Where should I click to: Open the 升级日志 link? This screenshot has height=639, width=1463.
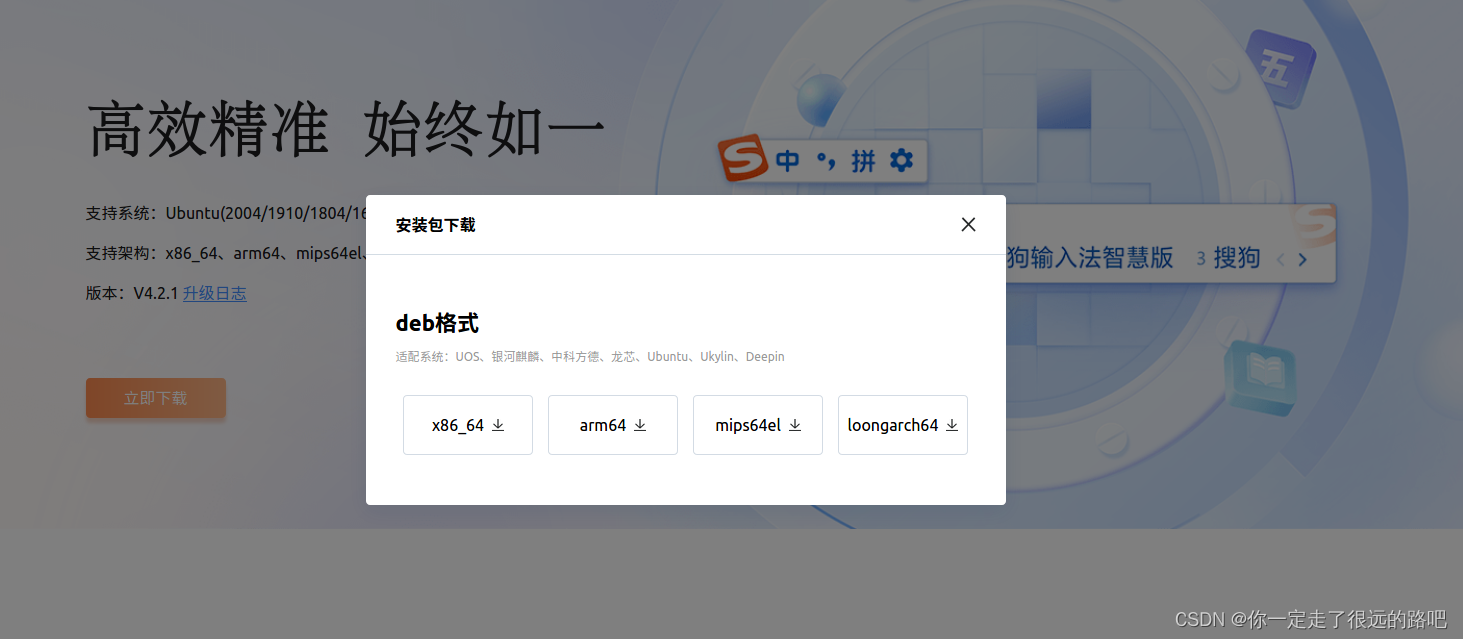(x=214, y=293)
